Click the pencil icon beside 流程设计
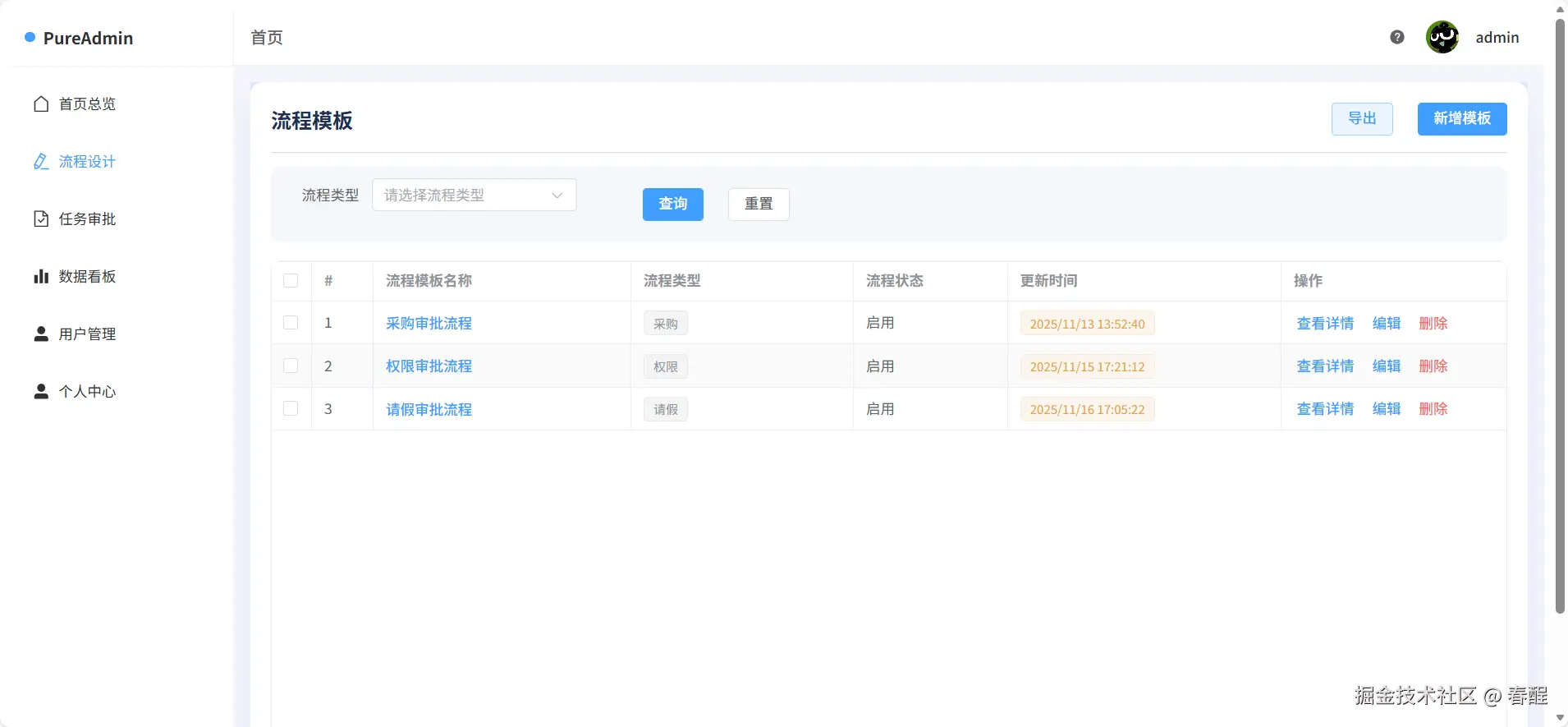The image size is (1568, 727). click(x=41, y=162)
